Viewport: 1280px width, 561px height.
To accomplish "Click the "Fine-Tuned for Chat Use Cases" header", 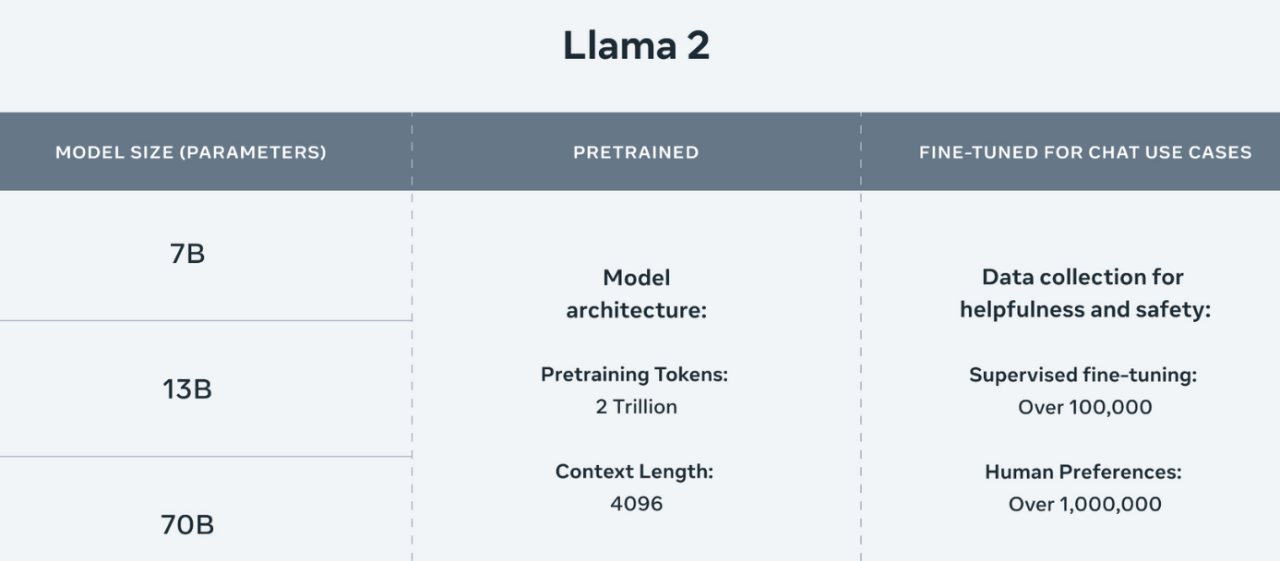I will tap(1085, 153).
